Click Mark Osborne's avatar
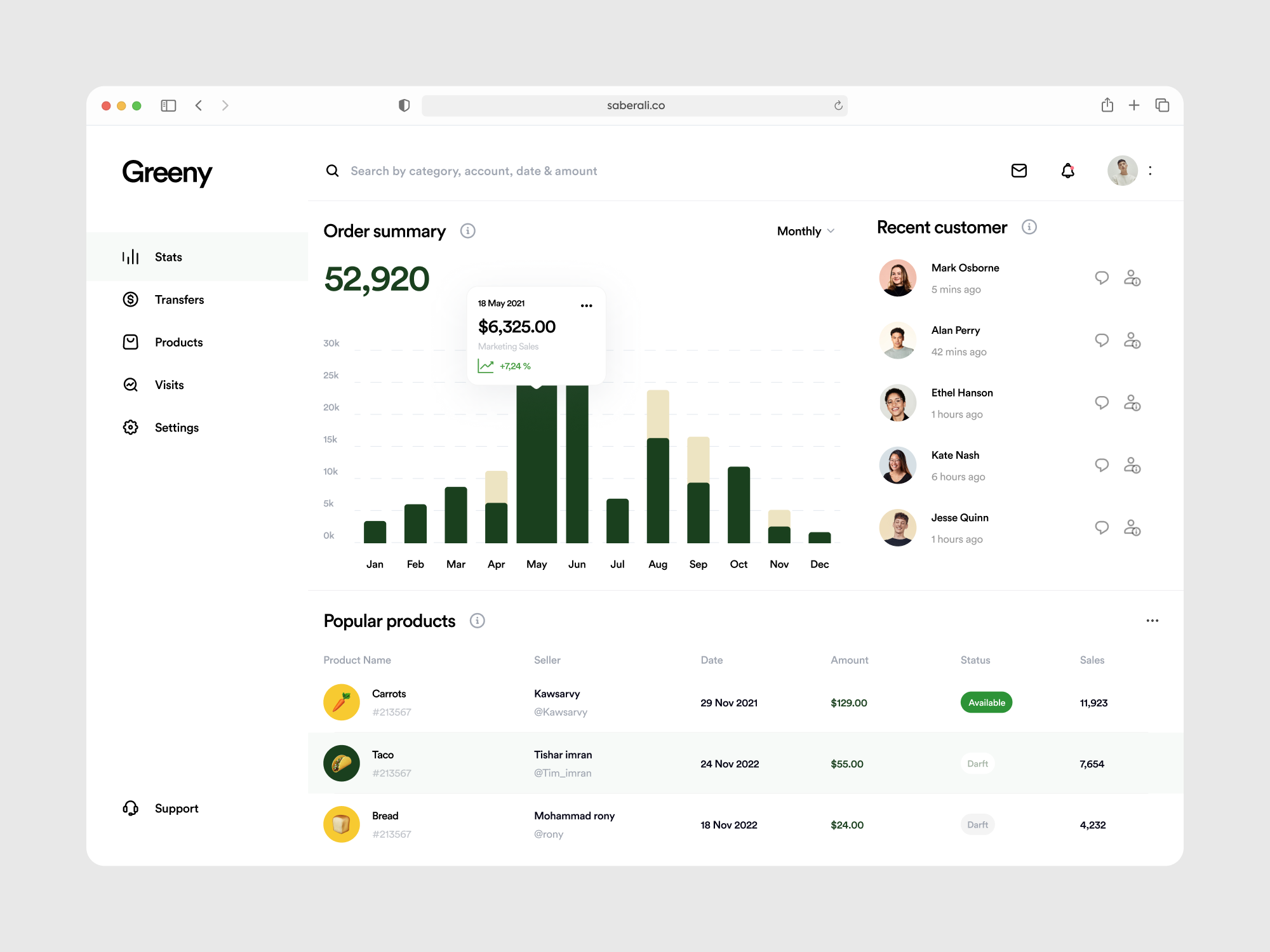1270x952 pixels. coord(898,278)
